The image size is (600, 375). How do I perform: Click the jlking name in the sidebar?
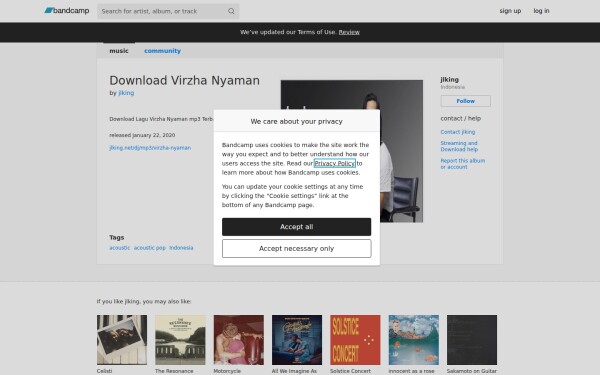pos(449,80)
